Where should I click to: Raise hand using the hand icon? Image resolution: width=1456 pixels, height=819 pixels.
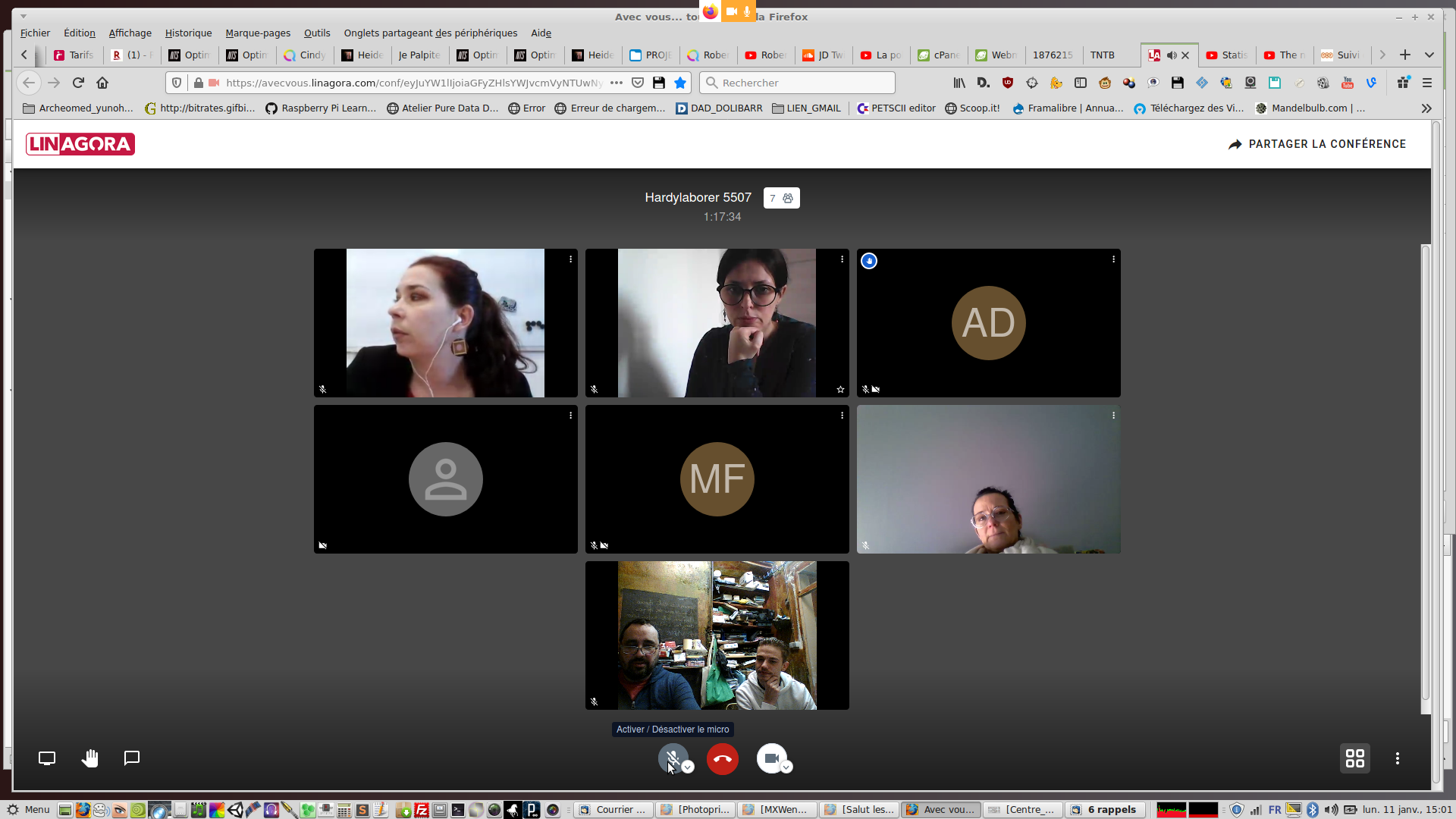(89, 758)
